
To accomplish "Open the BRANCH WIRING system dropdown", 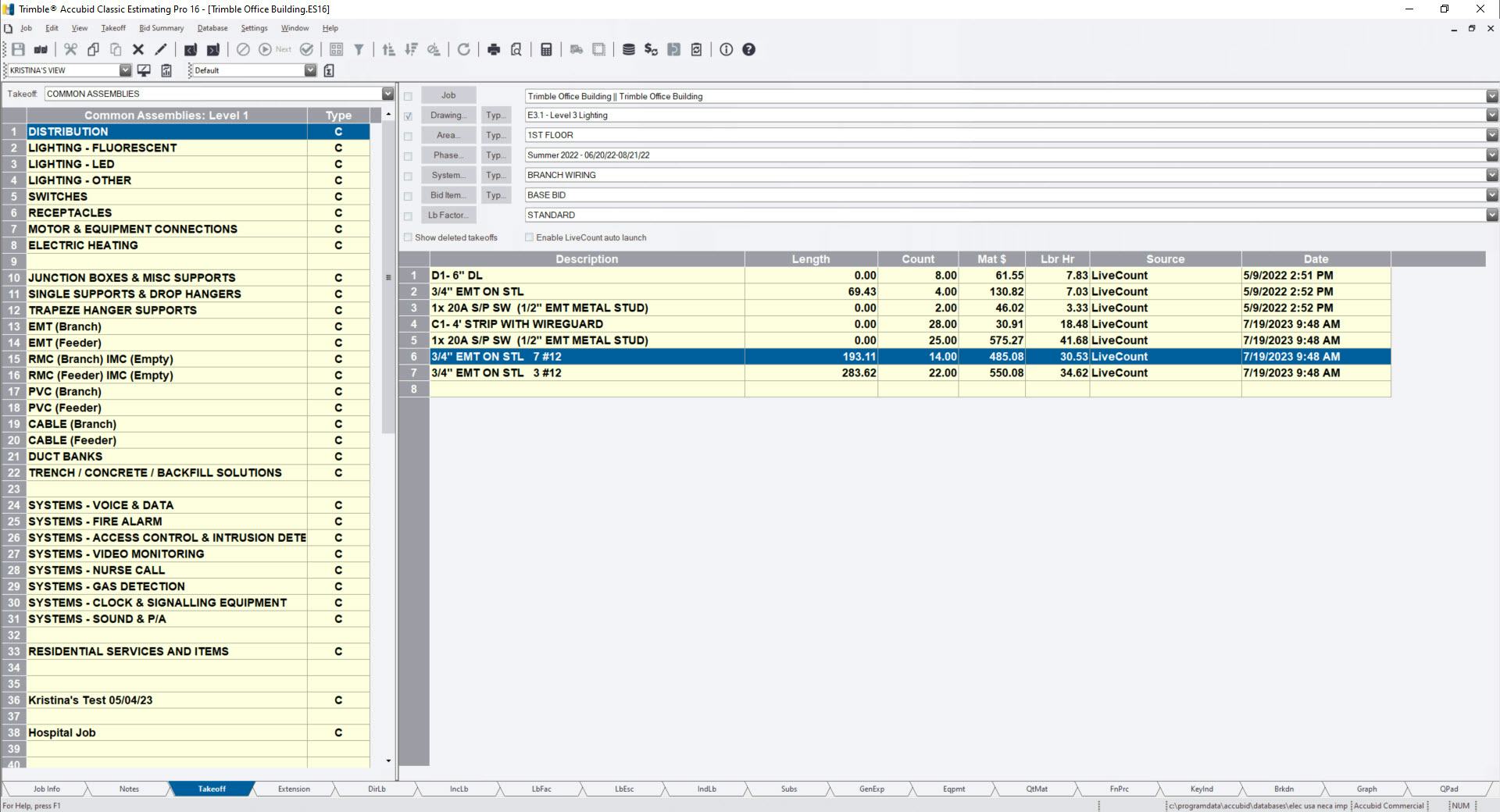I will click(x=1491, y=175).
